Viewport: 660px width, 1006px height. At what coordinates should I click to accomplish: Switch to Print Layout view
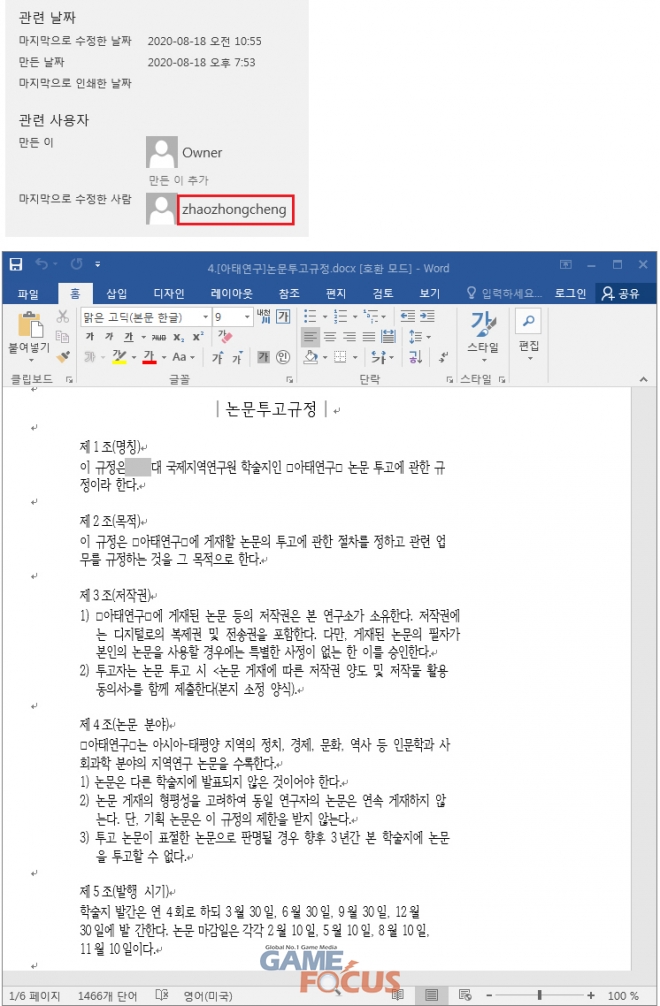432,996
